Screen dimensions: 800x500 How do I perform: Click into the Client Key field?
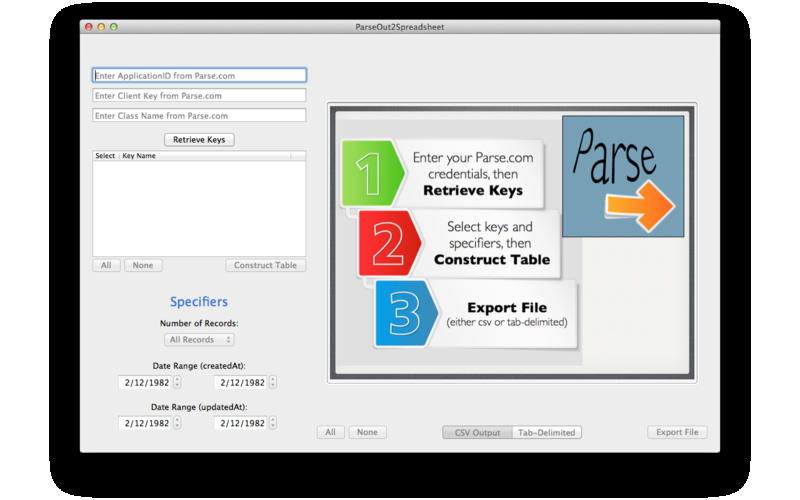click(199, 96)
